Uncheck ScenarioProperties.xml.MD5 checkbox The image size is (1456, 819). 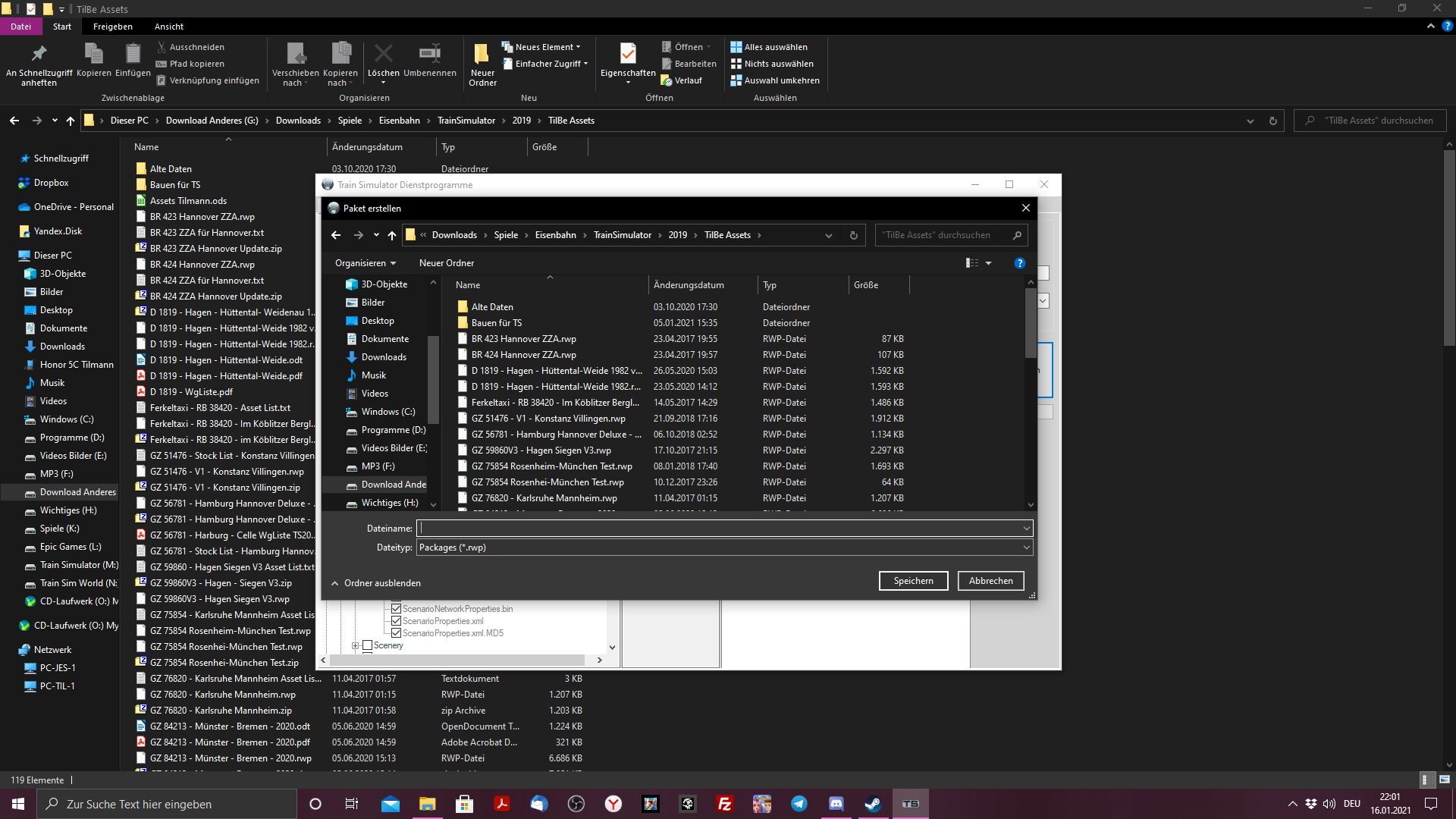(x=396, y=633)
